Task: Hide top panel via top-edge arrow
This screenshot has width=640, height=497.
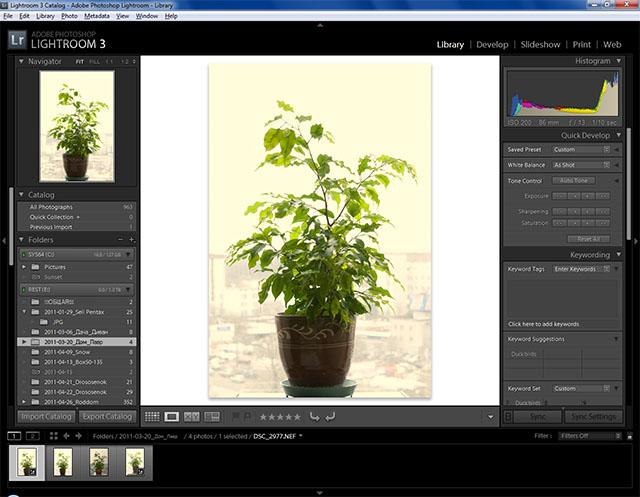Action: (x=320, y=25)
